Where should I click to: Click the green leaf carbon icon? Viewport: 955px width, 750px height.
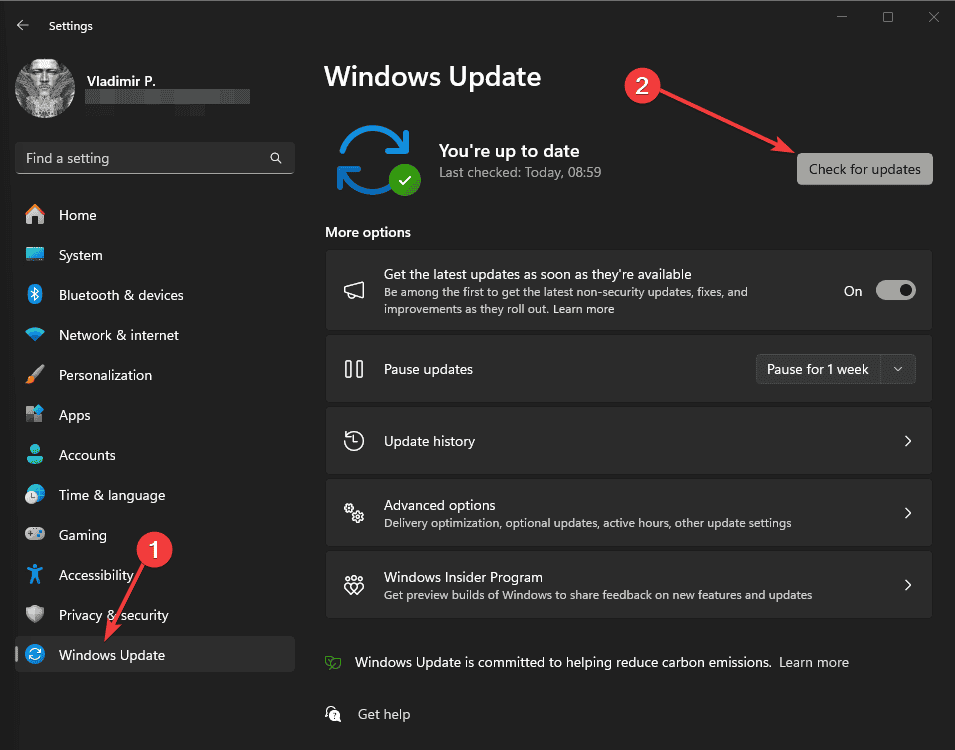tap(333, 662)
